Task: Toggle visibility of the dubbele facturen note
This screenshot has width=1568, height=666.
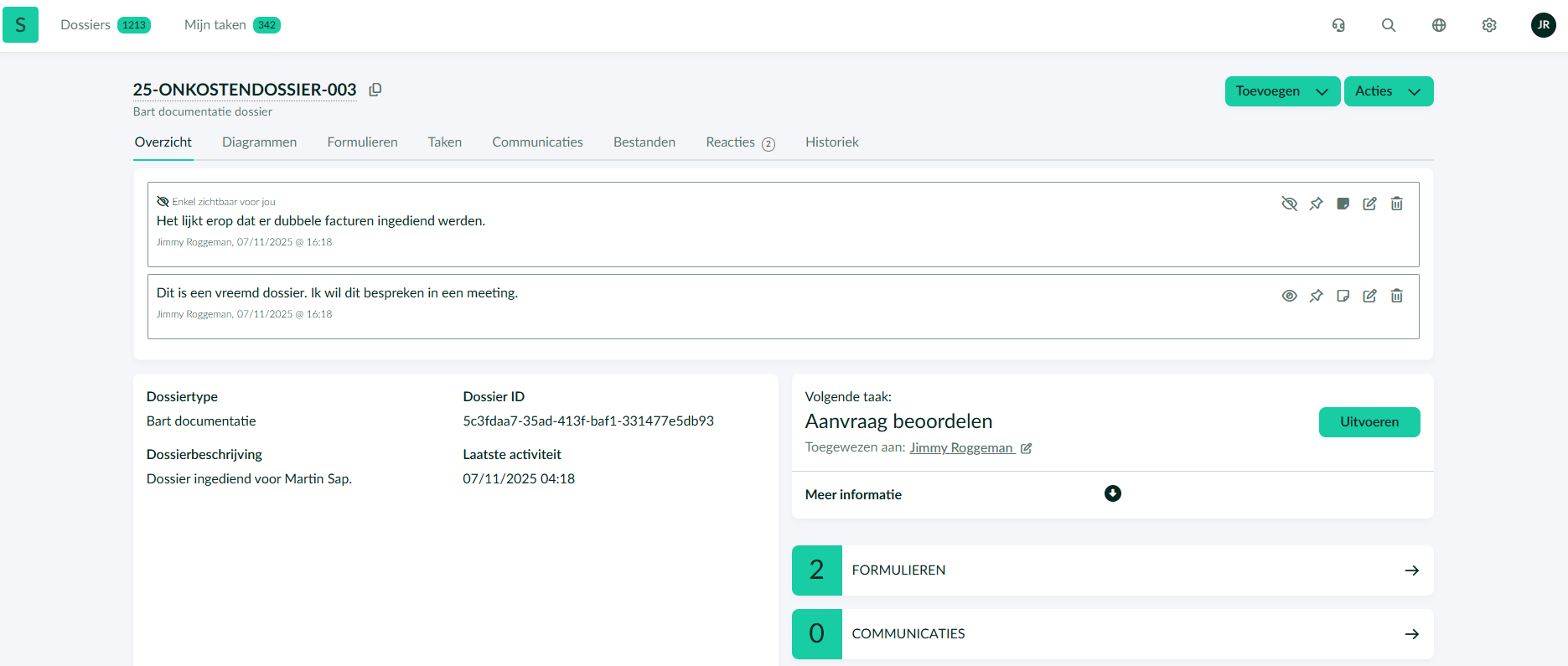Action: point(1289,204)
